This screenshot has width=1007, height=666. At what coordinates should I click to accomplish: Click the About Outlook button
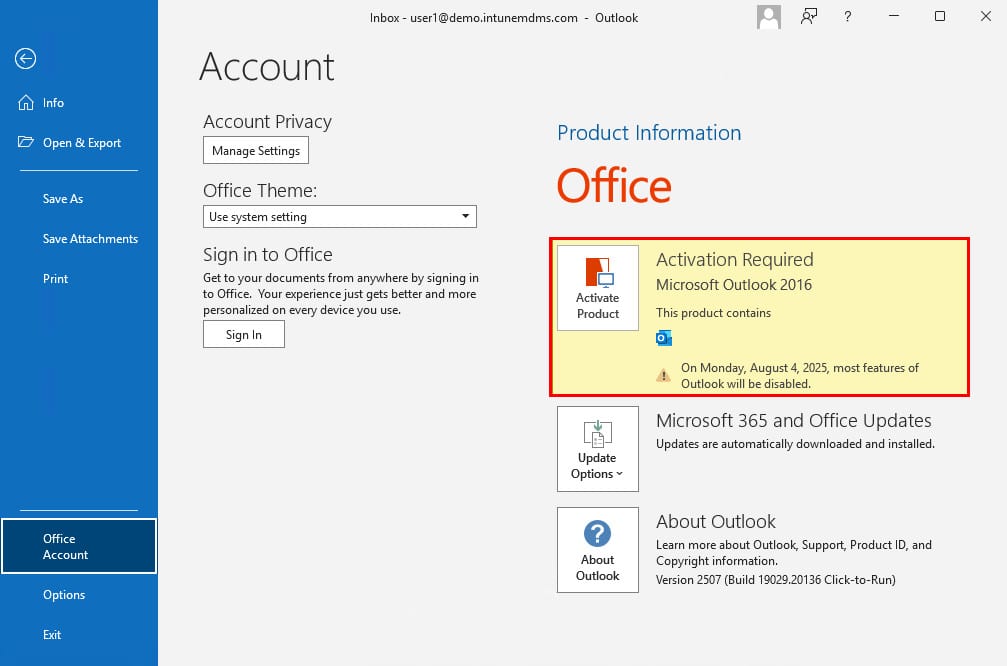click(x=598, y=550)
